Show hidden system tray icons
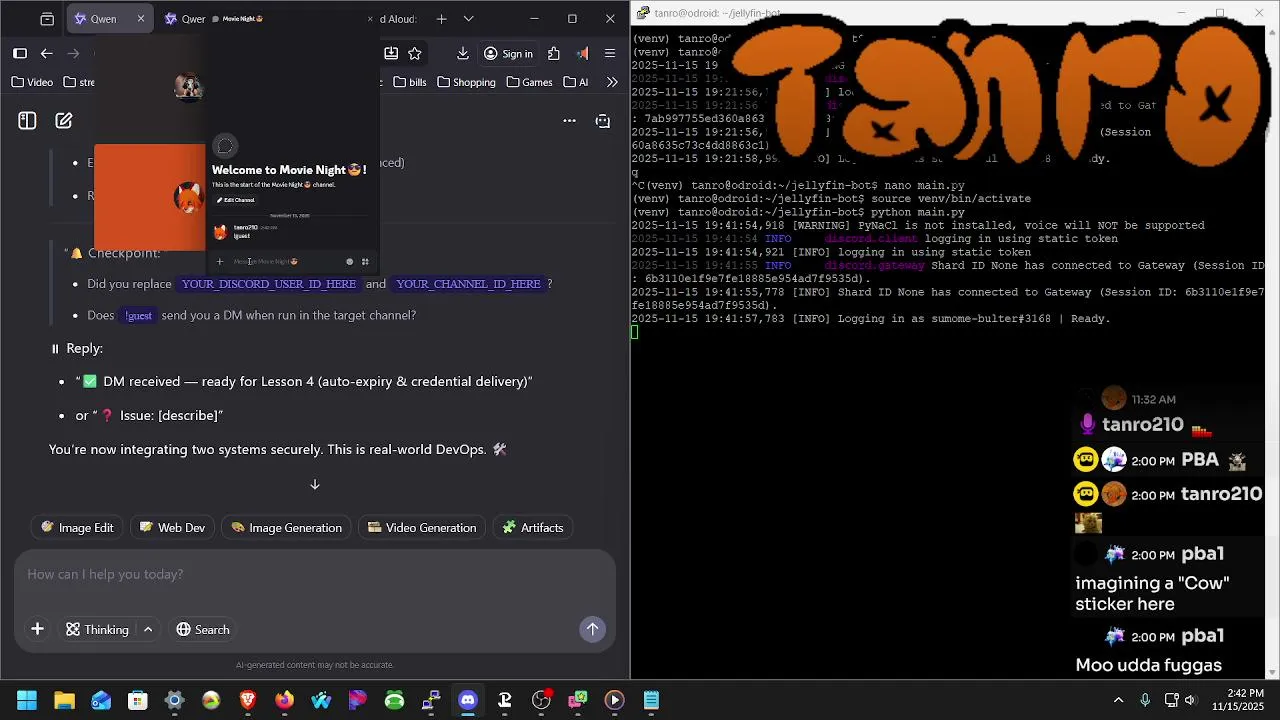Image resolution: width=1280 pixels, height=720 pixels. 1118,700
